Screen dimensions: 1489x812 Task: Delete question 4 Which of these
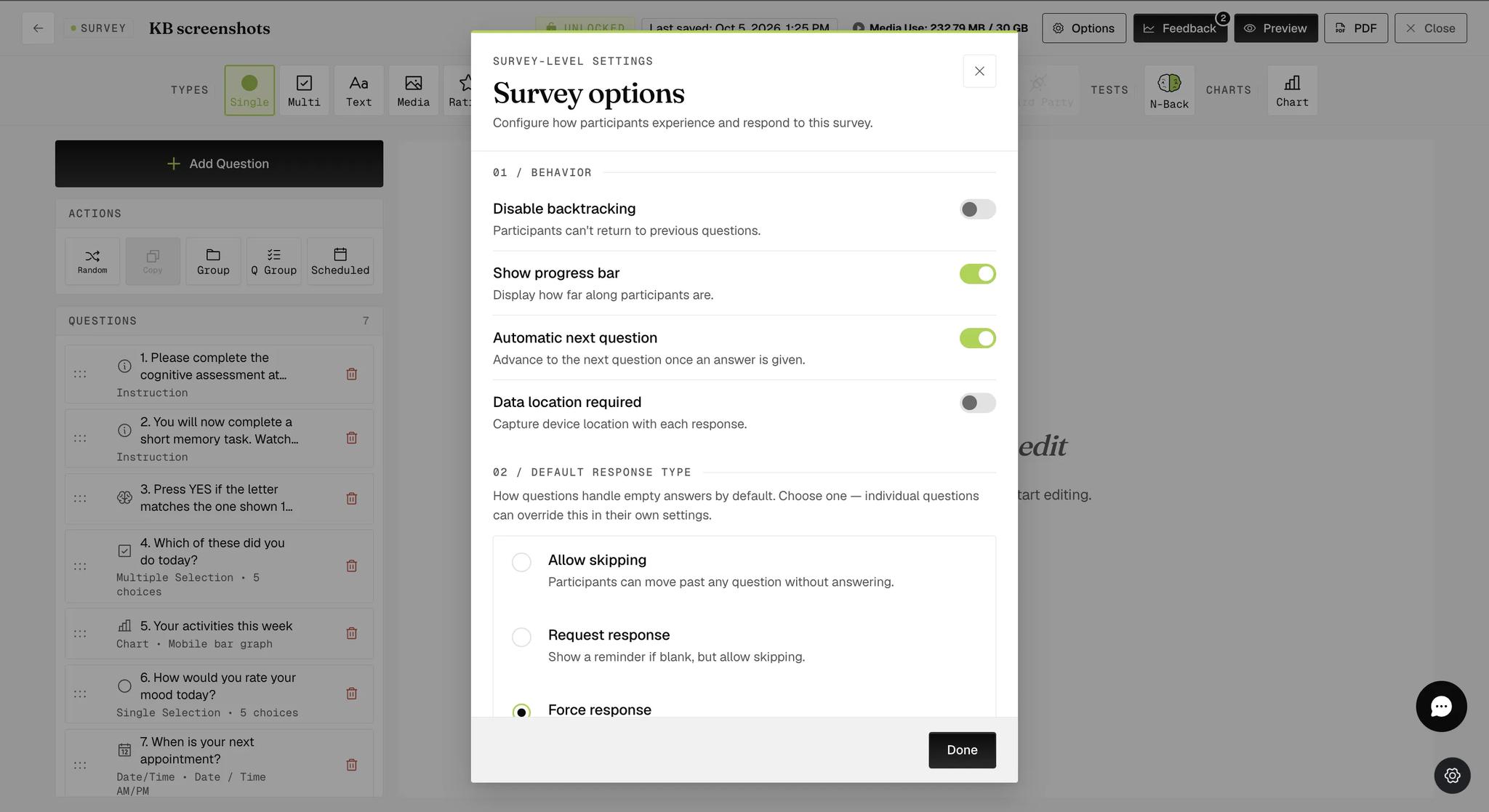(x=351, y=566)
